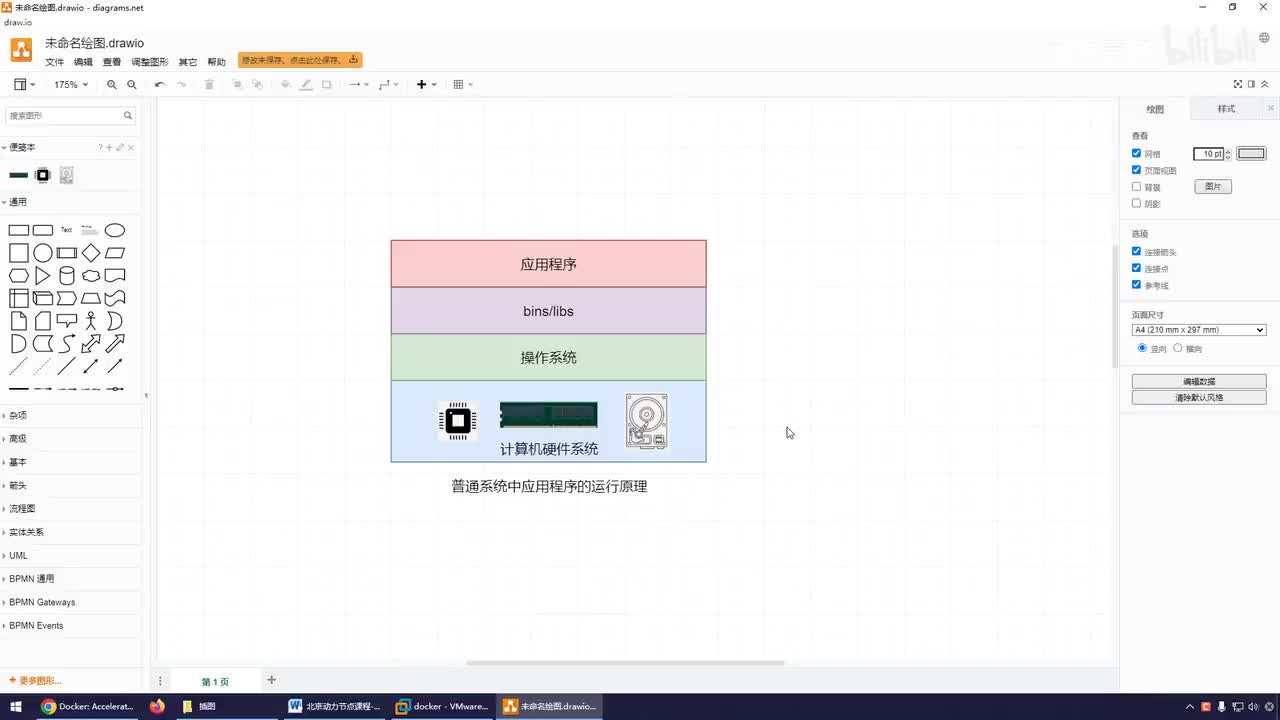This screenshot has height=720, width=1280.
Task: Enable the 阴影 shadow checkbox
Action: click(x=1136, y=203)
